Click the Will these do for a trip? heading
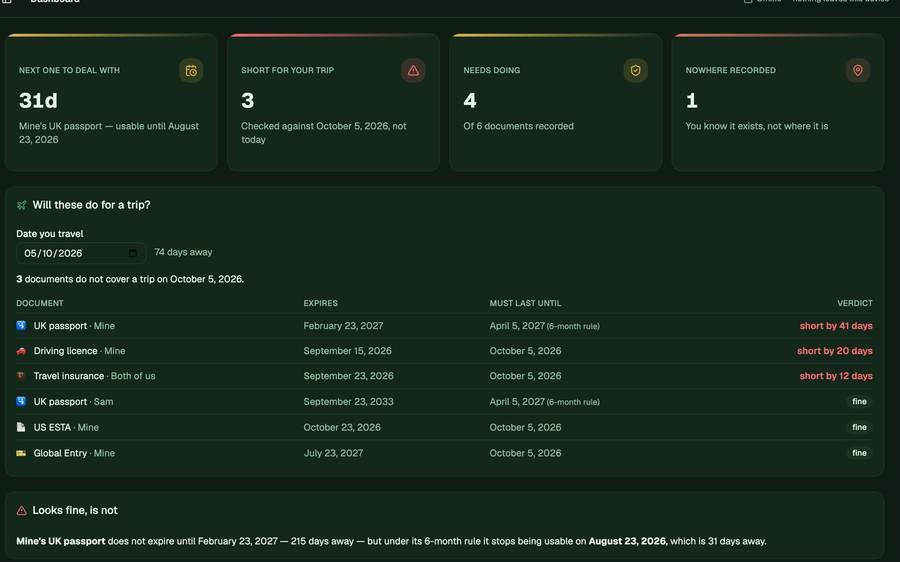Viewport: 900px width, 562px height. coord(91,205)
